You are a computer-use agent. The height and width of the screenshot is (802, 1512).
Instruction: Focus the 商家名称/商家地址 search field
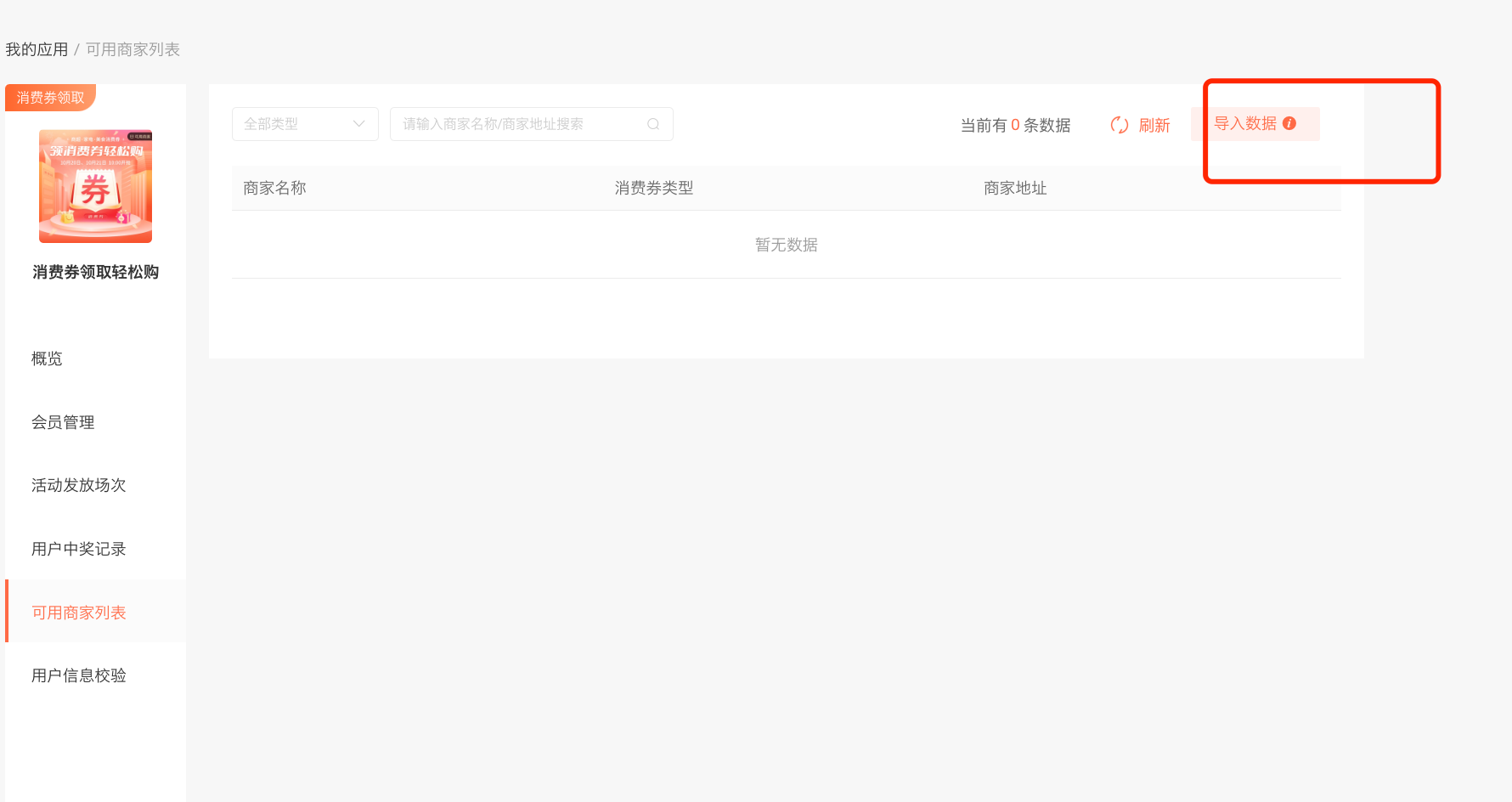(x=518, y=124)
